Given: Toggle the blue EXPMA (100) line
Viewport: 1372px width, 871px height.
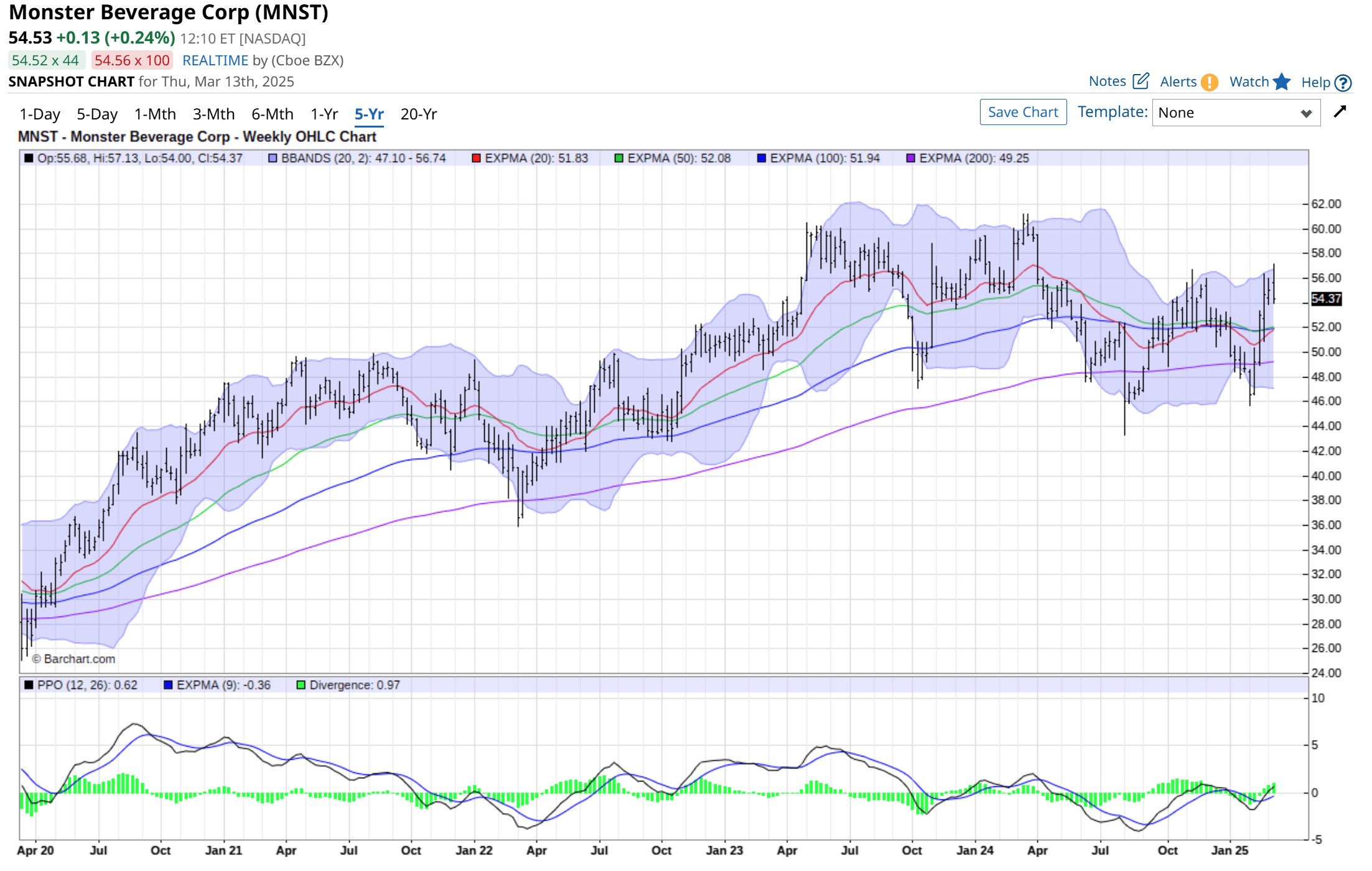Looking at the screenshot, I should pos(760,158).
